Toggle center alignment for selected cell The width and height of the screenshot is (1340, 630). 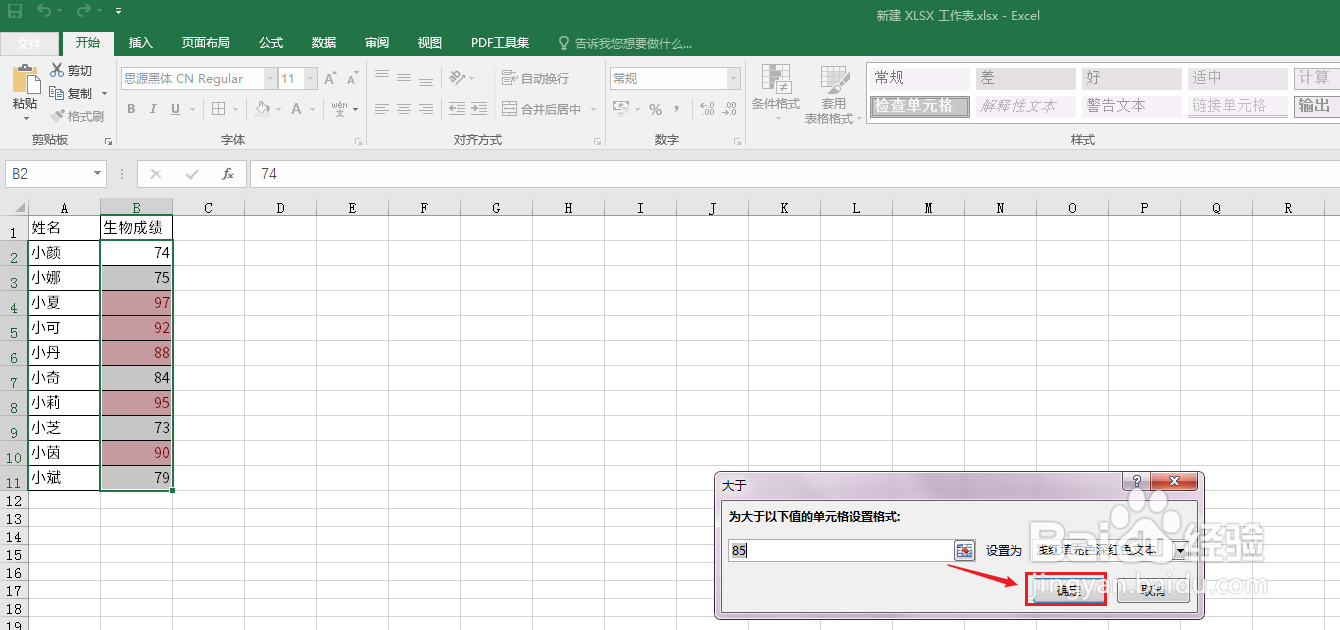(x=403, y=109)
